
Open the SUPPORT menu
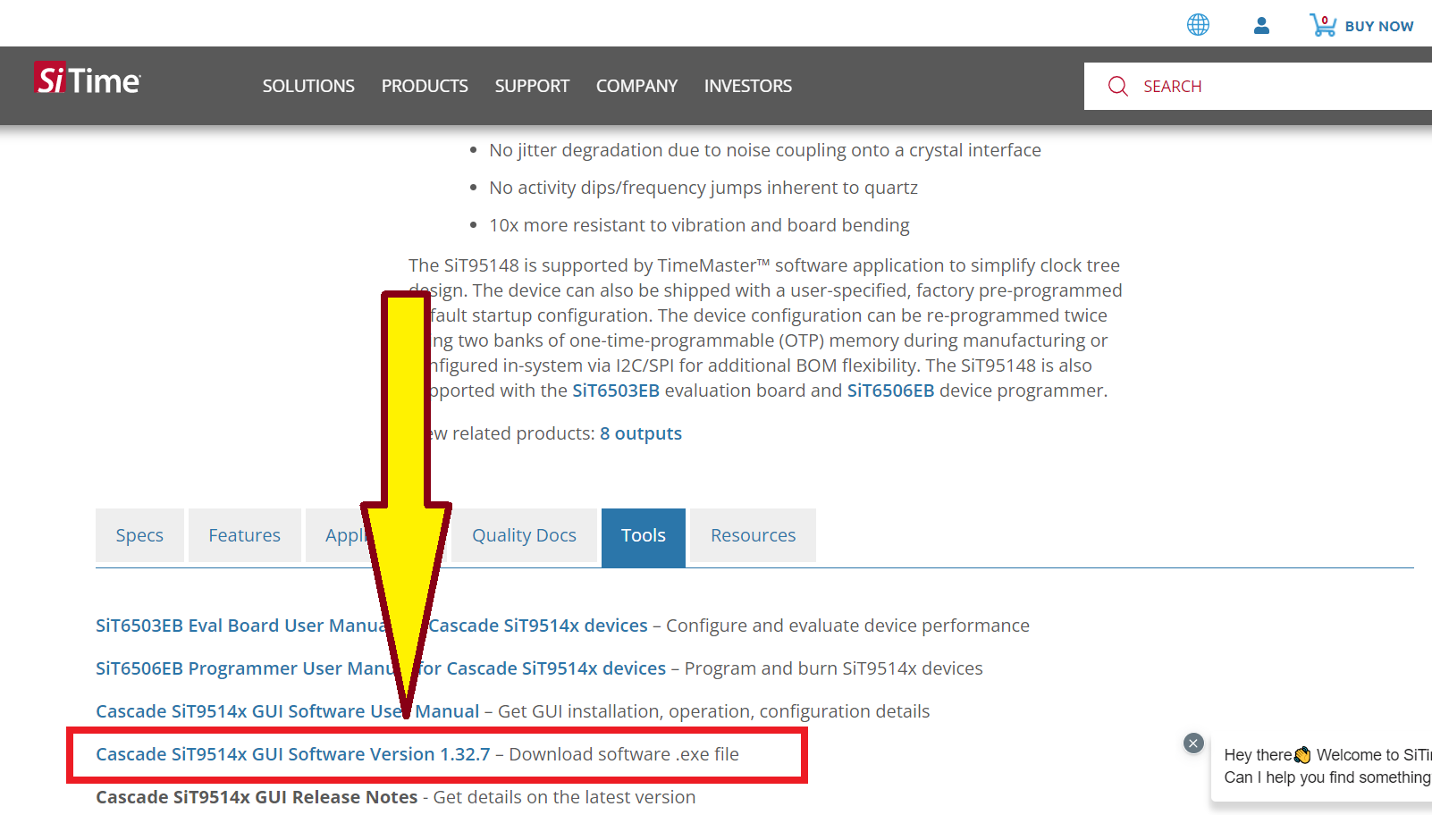tap(532, 86)
